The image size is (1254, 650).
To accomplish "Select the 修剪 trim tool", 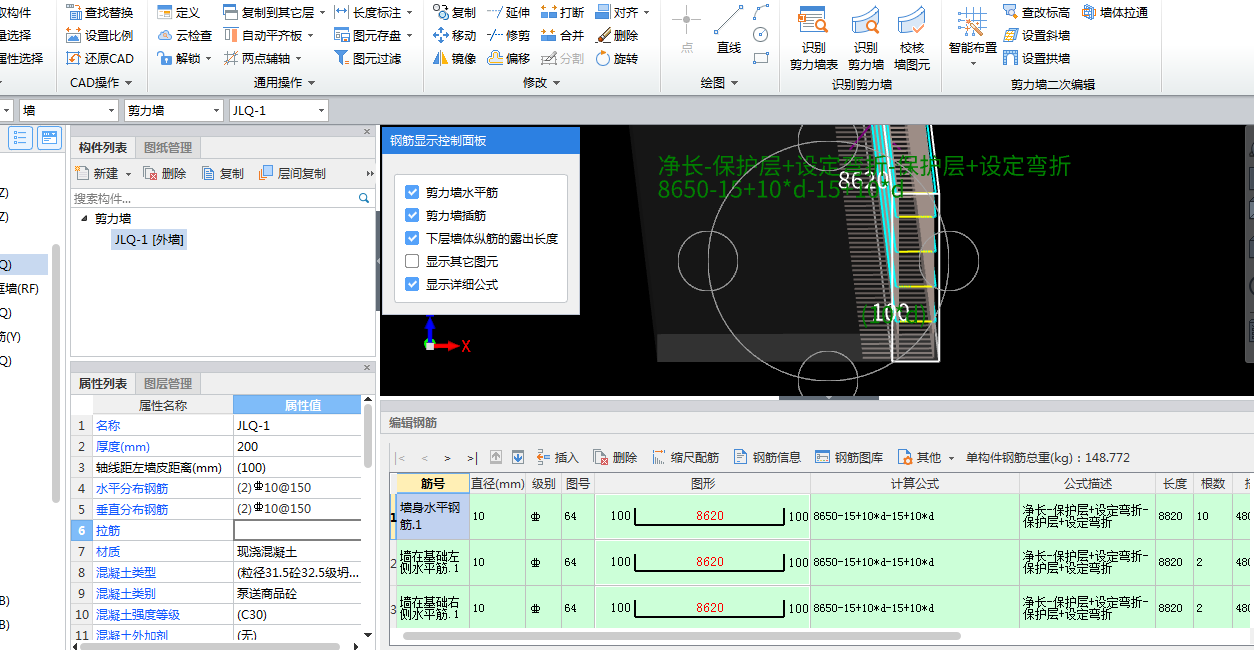I will (508, 35).
